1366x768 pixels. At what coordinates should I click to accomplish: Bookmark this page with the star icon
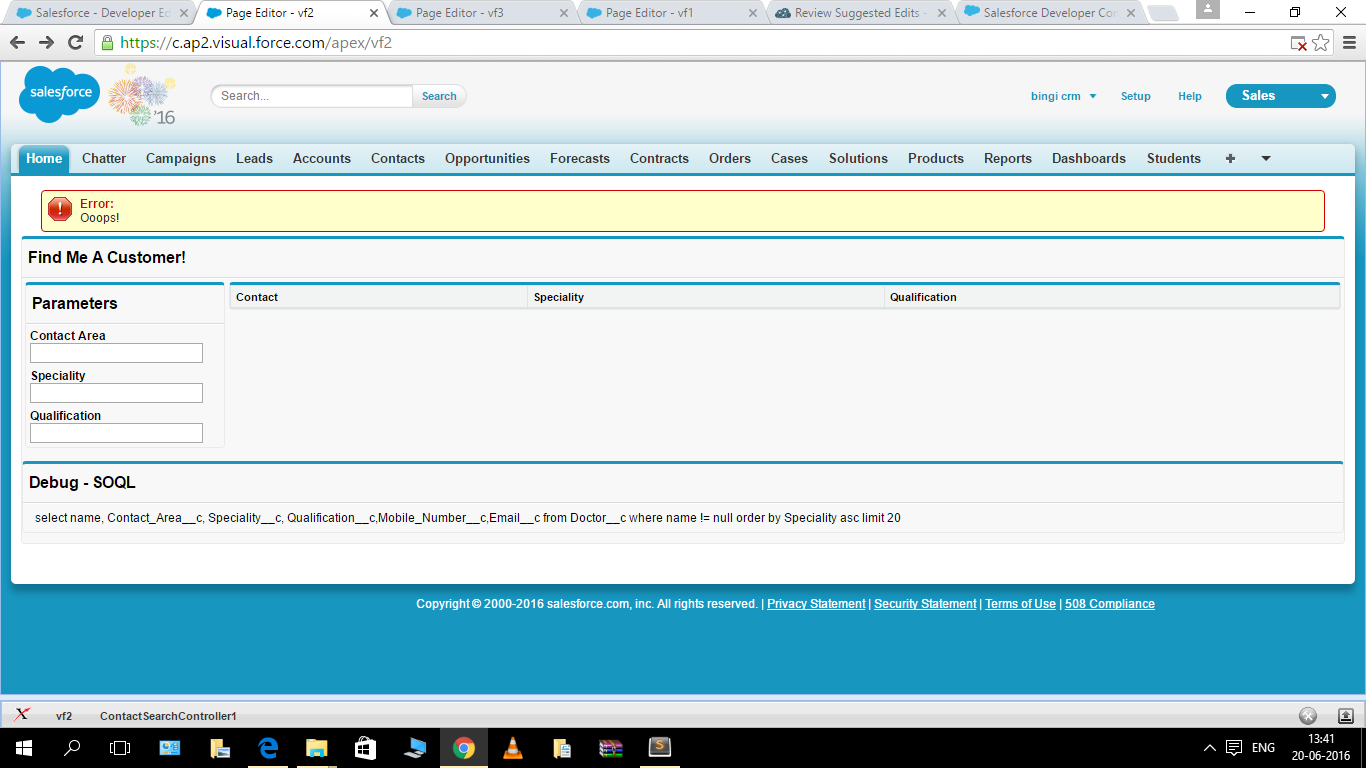point(1321,43)
